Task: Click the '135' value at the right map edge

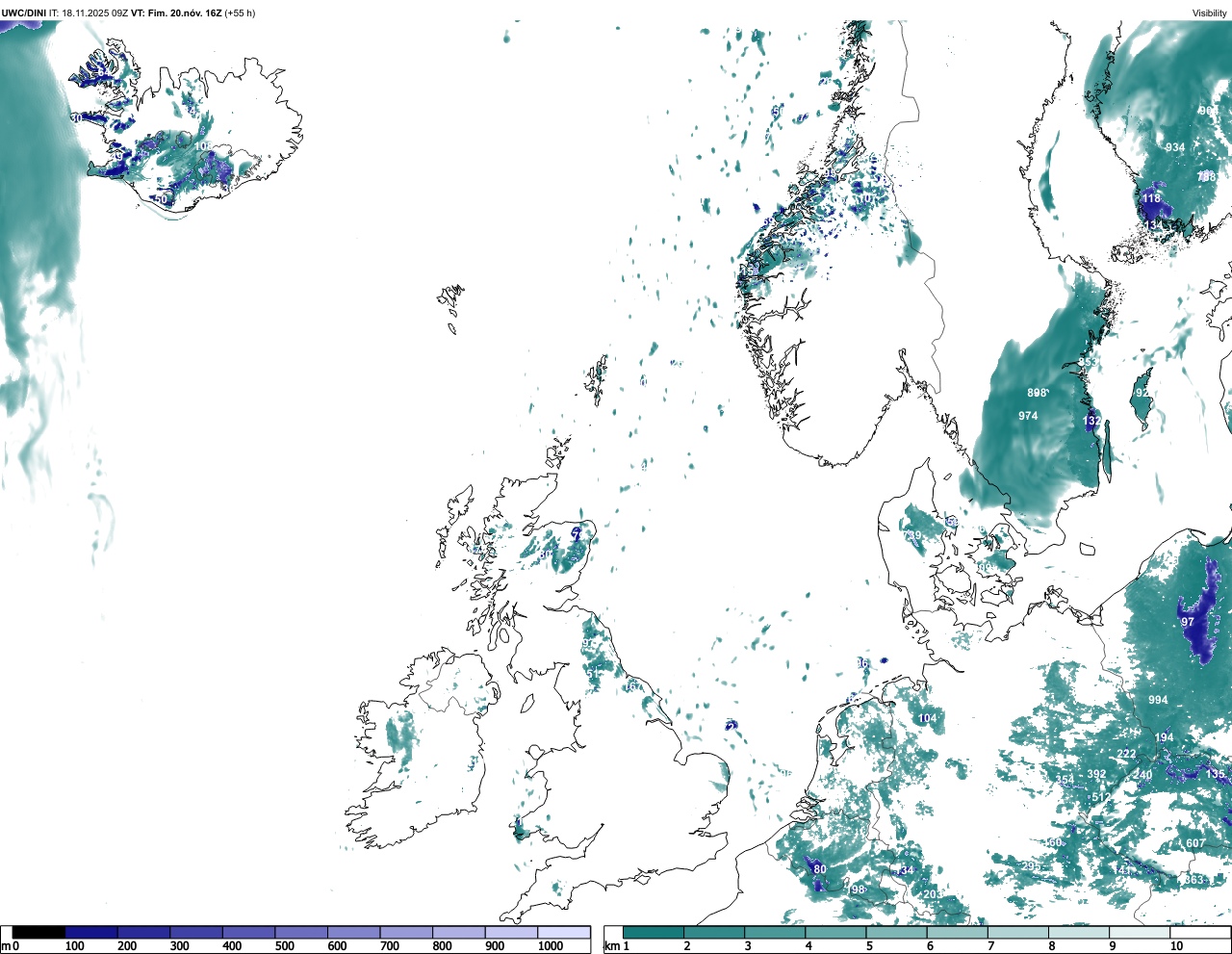Action: point(1216,774)
